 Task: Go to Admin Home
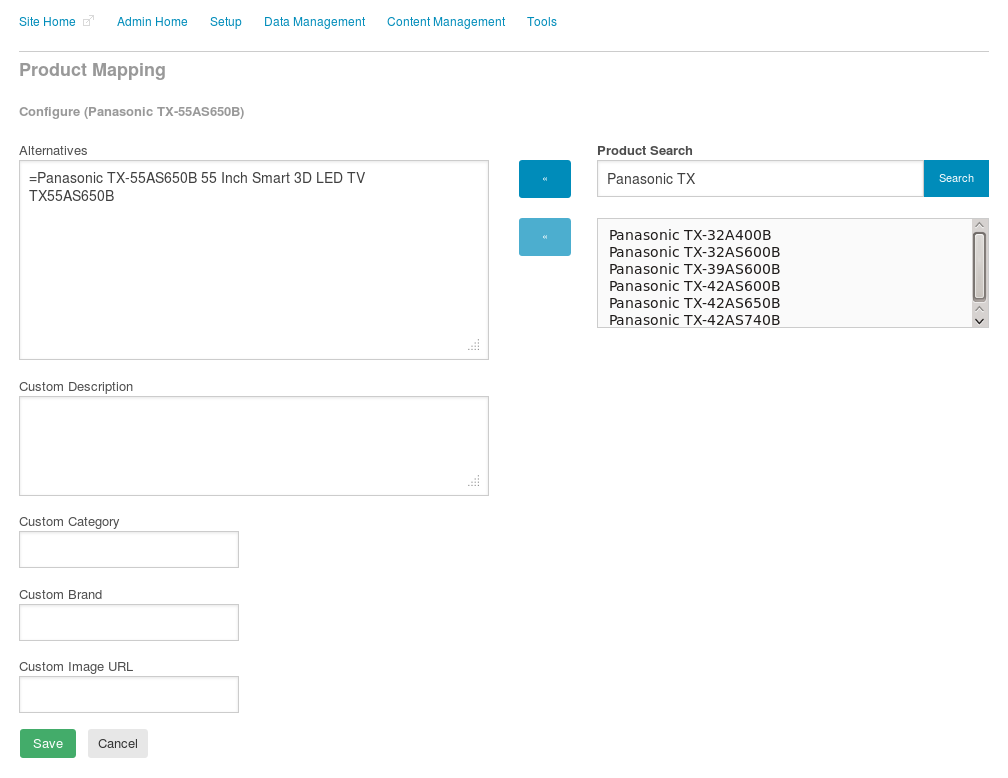(x=152, y=22)
